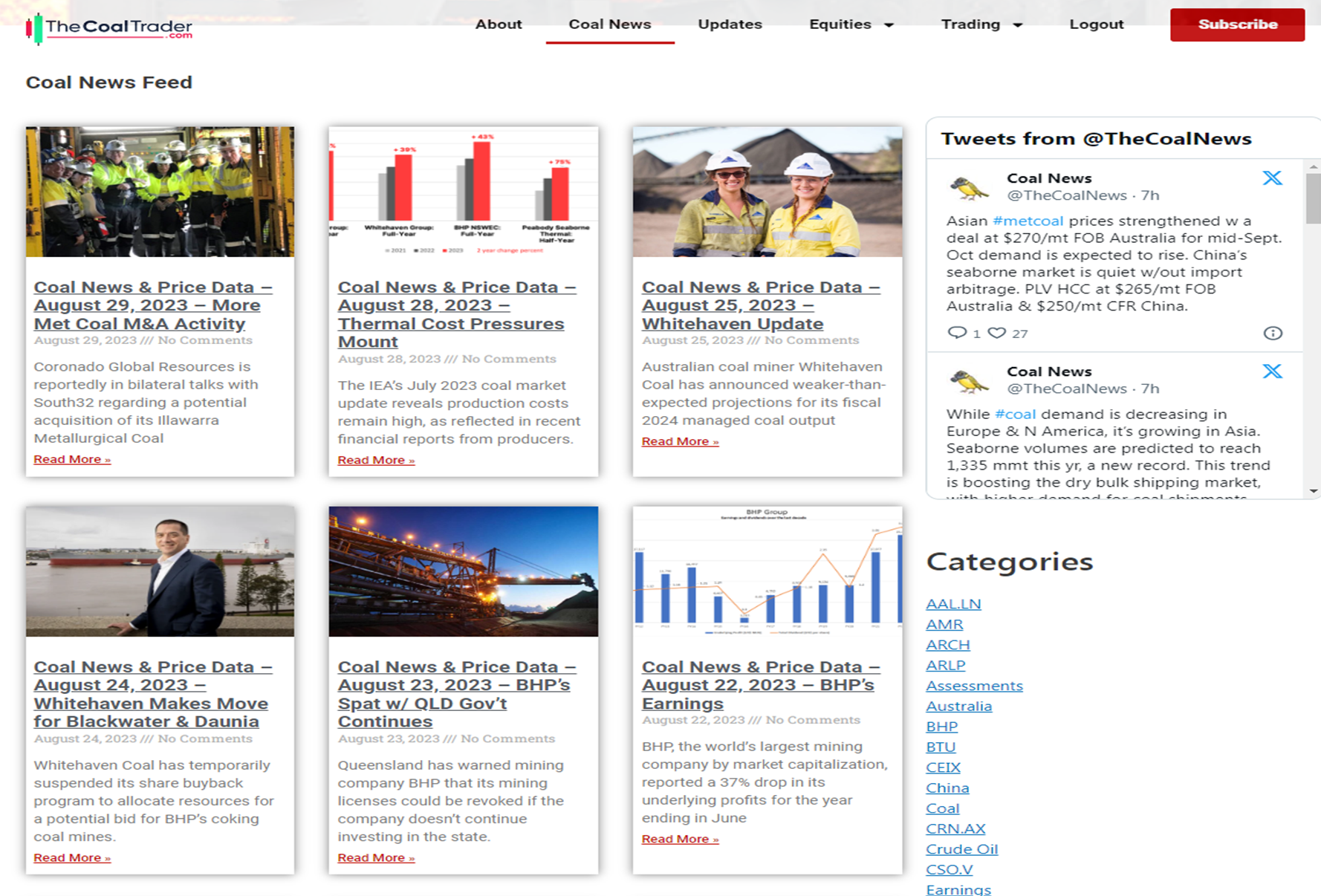Click Logout in the navigation
This screenshot has height=896, width=1321.
pos(1096,25)
